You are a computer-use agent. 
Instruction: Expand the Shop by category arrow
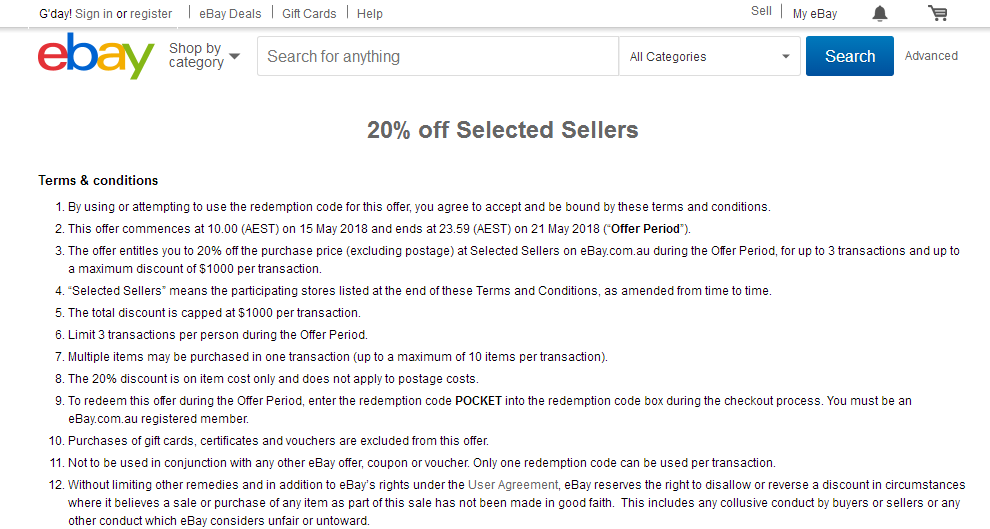click(234, 56)
